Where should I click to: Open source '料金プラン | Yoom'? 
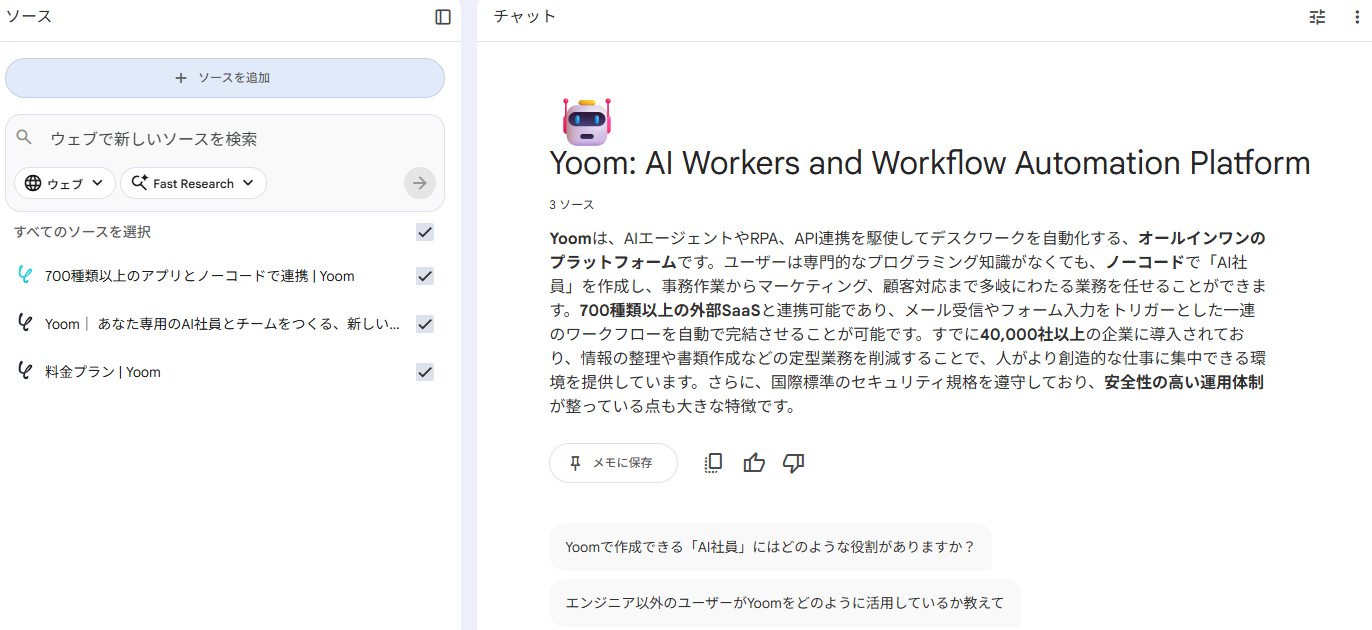click(x=103, y=372)
